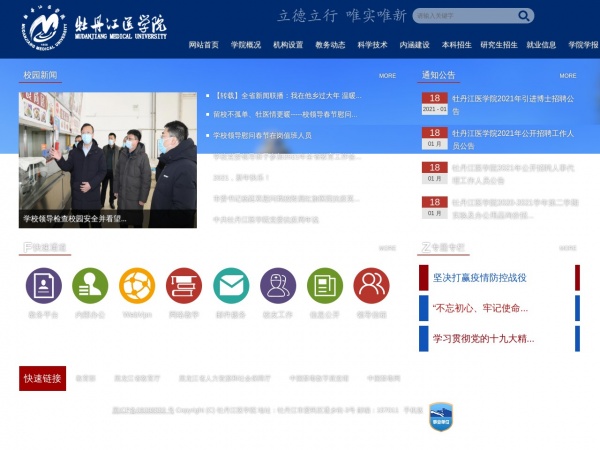Open the red leadership mailbox people icon
Image resolution: width=600 pixels, height=450 pixels.
[x=371, y=286]
